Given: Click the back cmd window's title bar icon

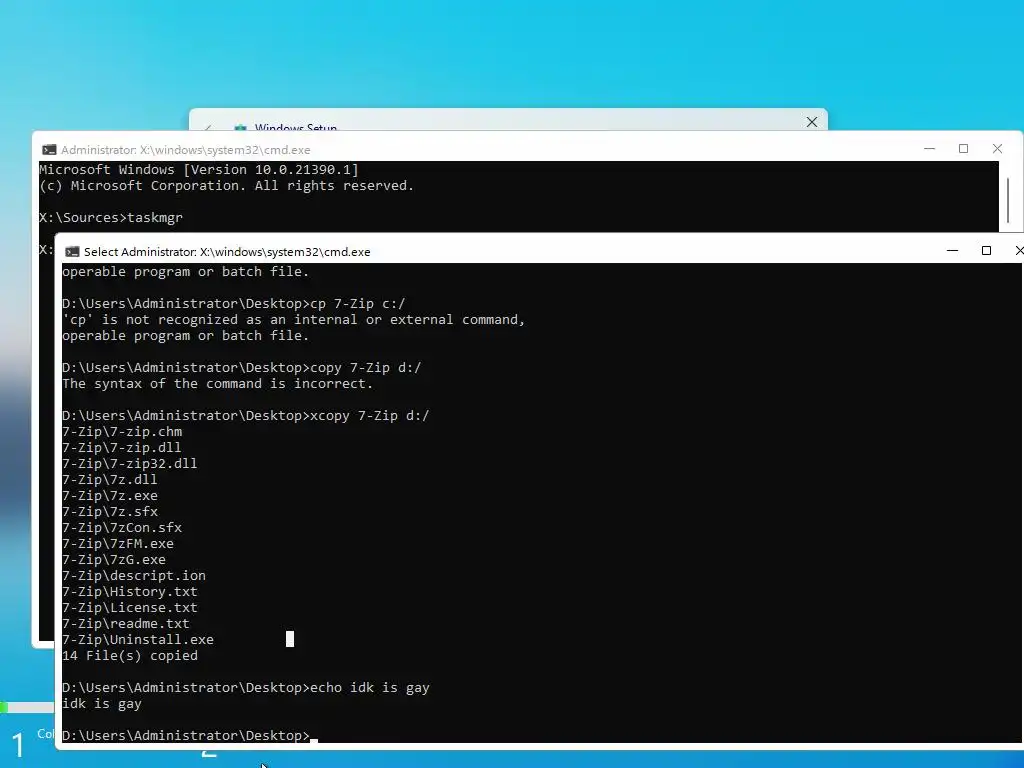Looking at the screenshot, I should tap(49, 150).
